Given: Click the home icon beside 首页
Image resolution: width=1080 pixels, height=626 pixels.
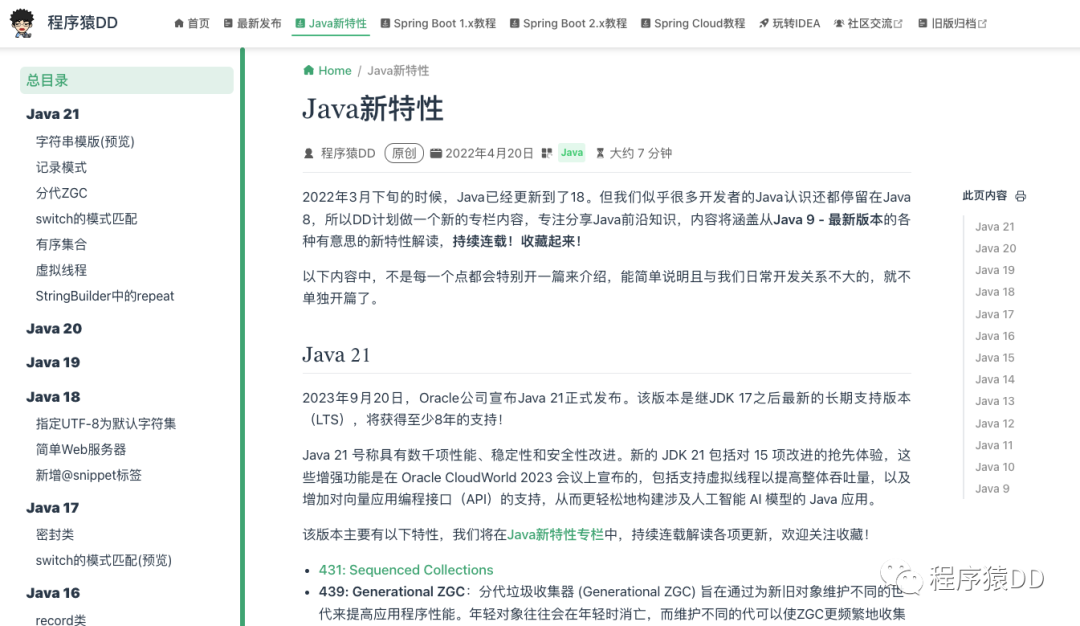Looking at the screenshot, I should click(178, 22).
